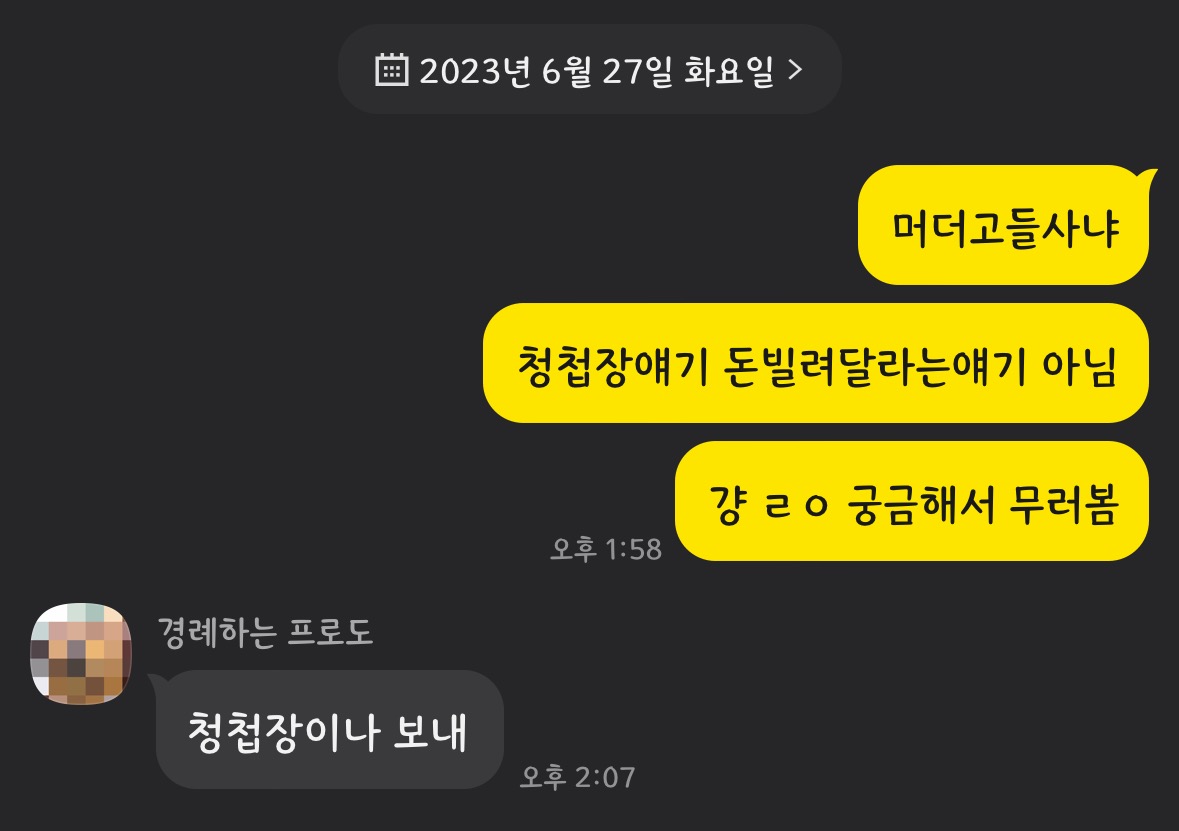Viewport: 1179px width, 831px height.
Task: Tap the yellow 머더고들사냐 message bubble
Action: point(1003,225)
